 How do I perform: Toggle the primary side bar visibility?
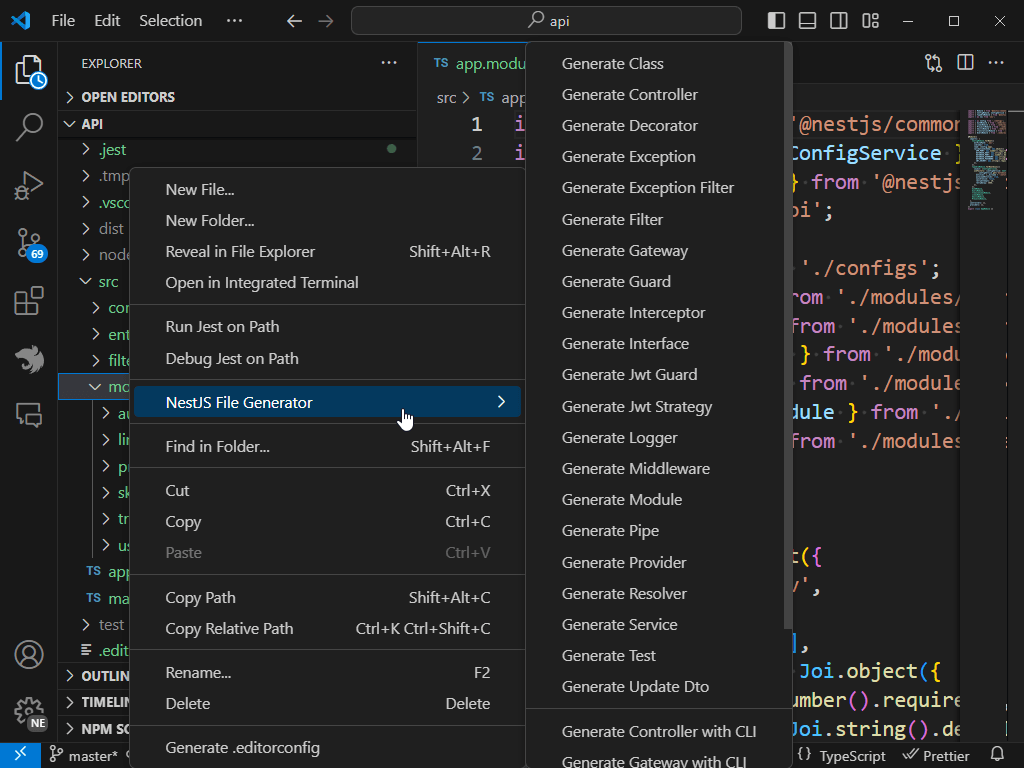[776, 20]
